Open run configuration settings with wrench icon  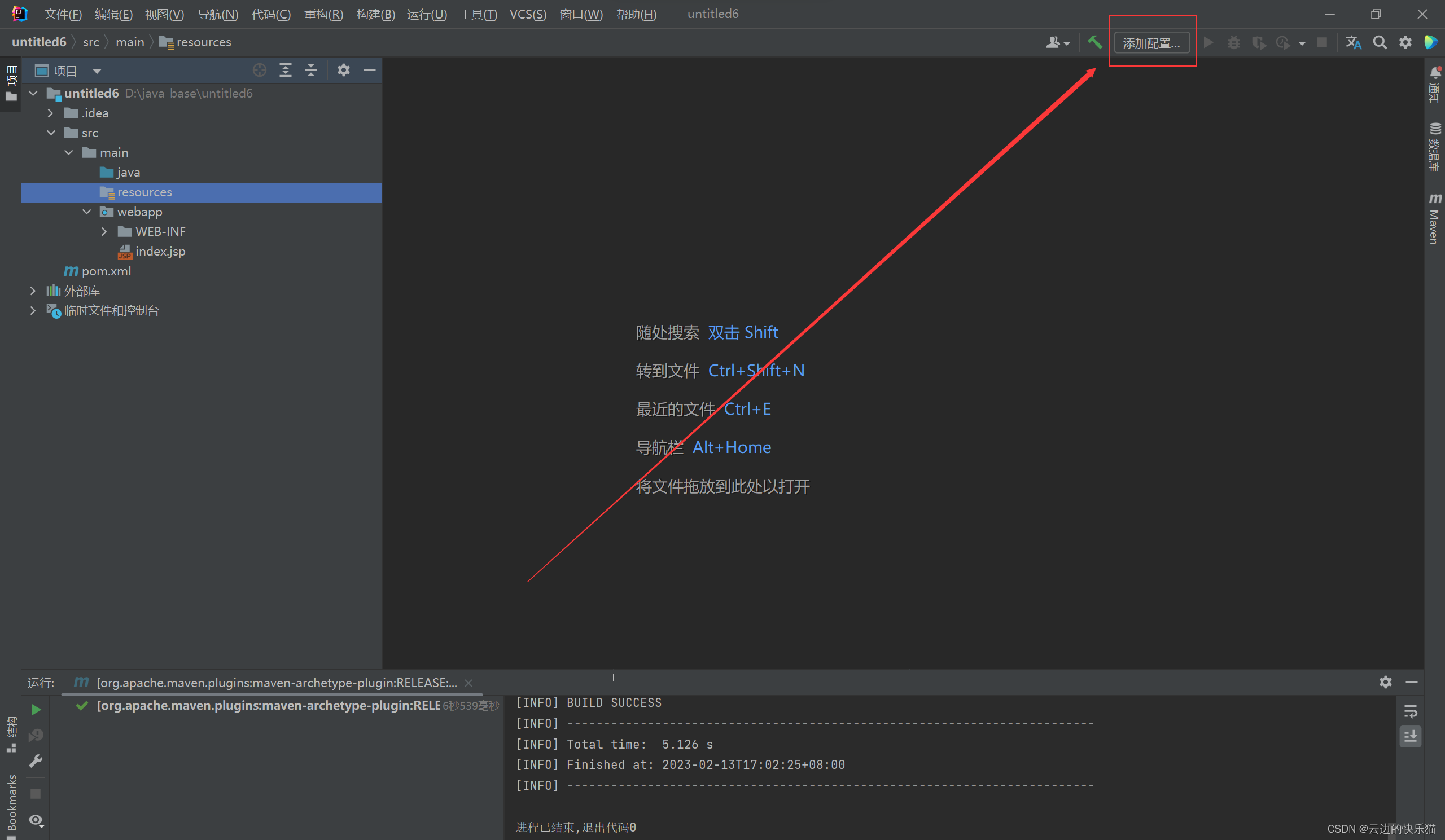[x=36, y=760]
